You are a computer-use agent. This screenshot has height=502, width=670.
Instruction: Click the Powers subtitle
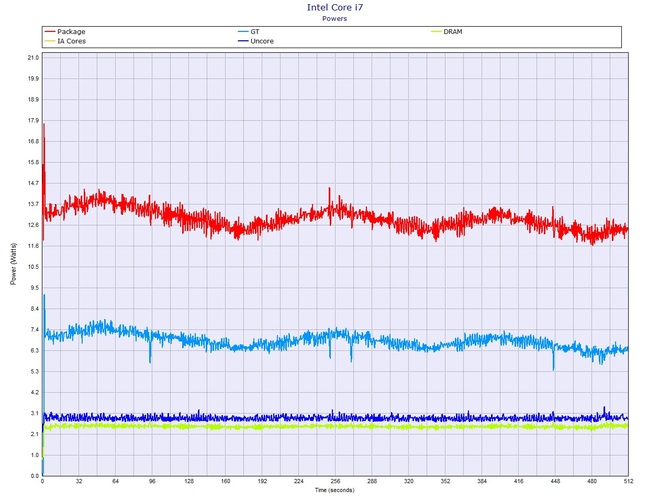[x=335, y=19]
